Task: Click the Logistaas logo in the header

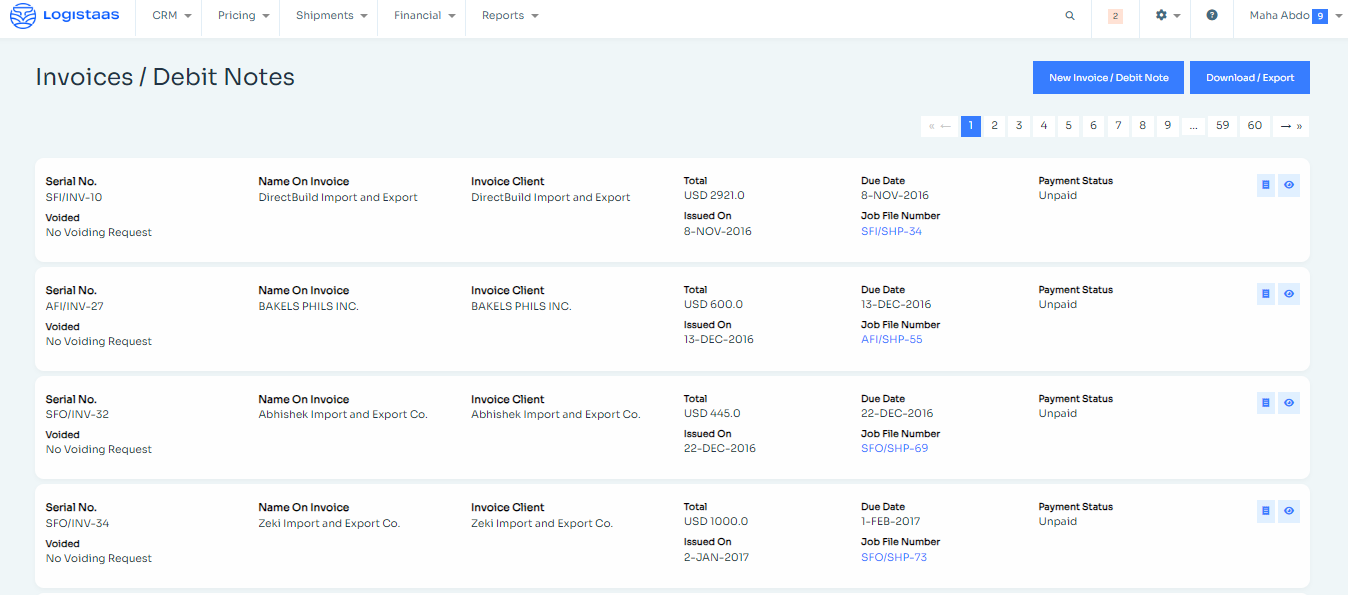Action: coord(65,16)
